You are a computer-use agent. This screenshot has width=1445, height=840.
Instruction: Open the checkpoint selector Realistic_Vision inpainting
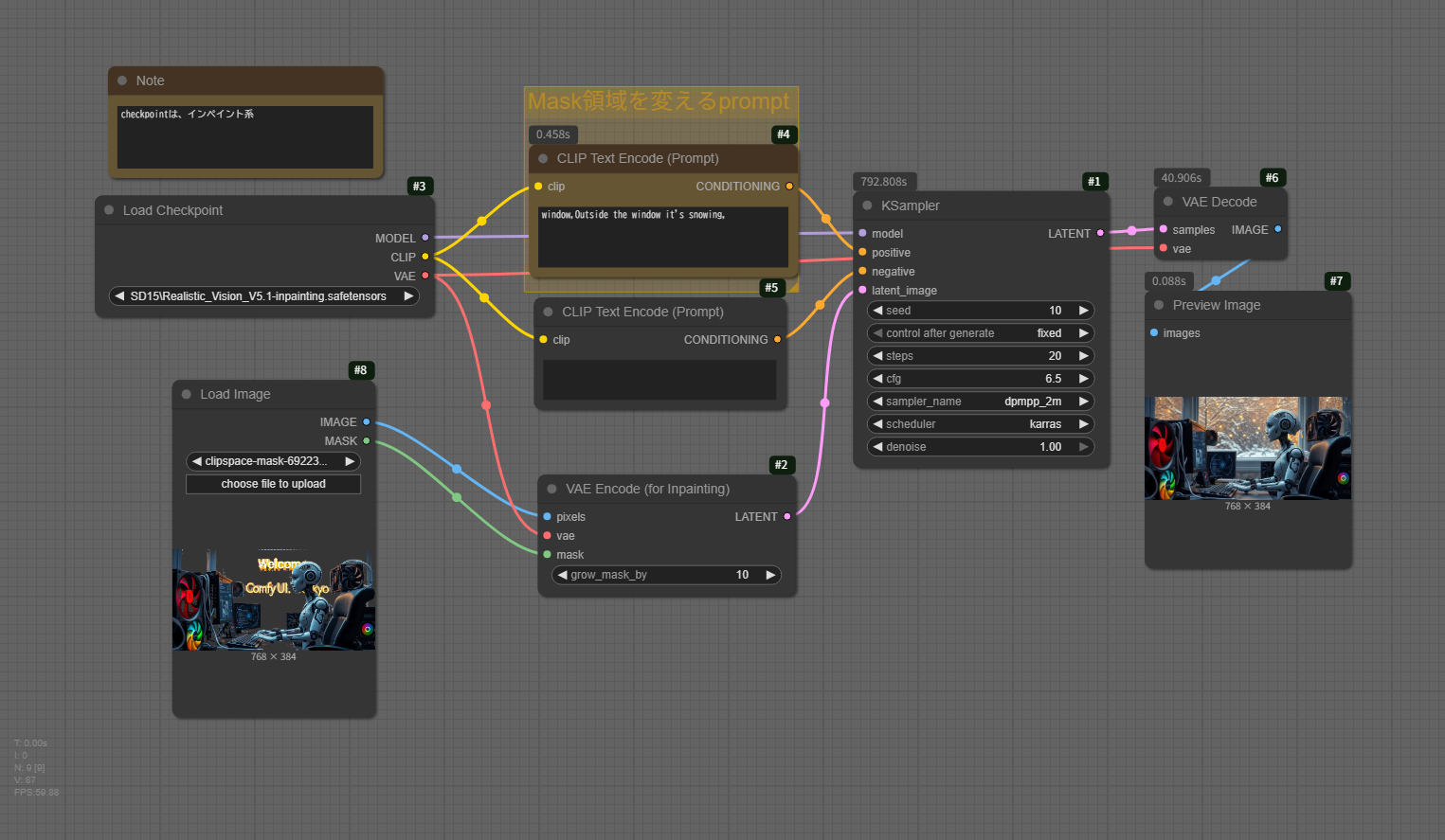(x=263, y=296)
